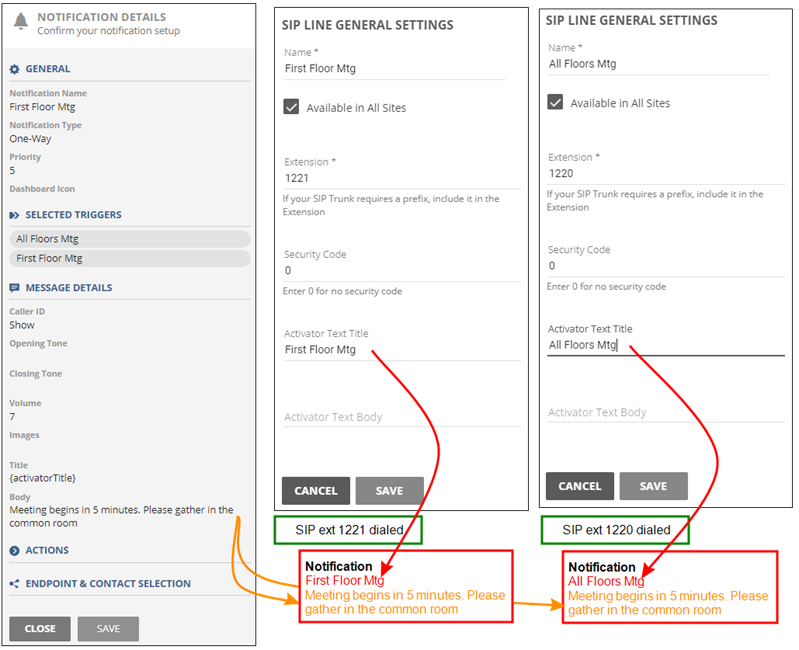Click the Endpoint & Contact Selection share icon
The width and height of the screenshot is (799, 650).
14,584
